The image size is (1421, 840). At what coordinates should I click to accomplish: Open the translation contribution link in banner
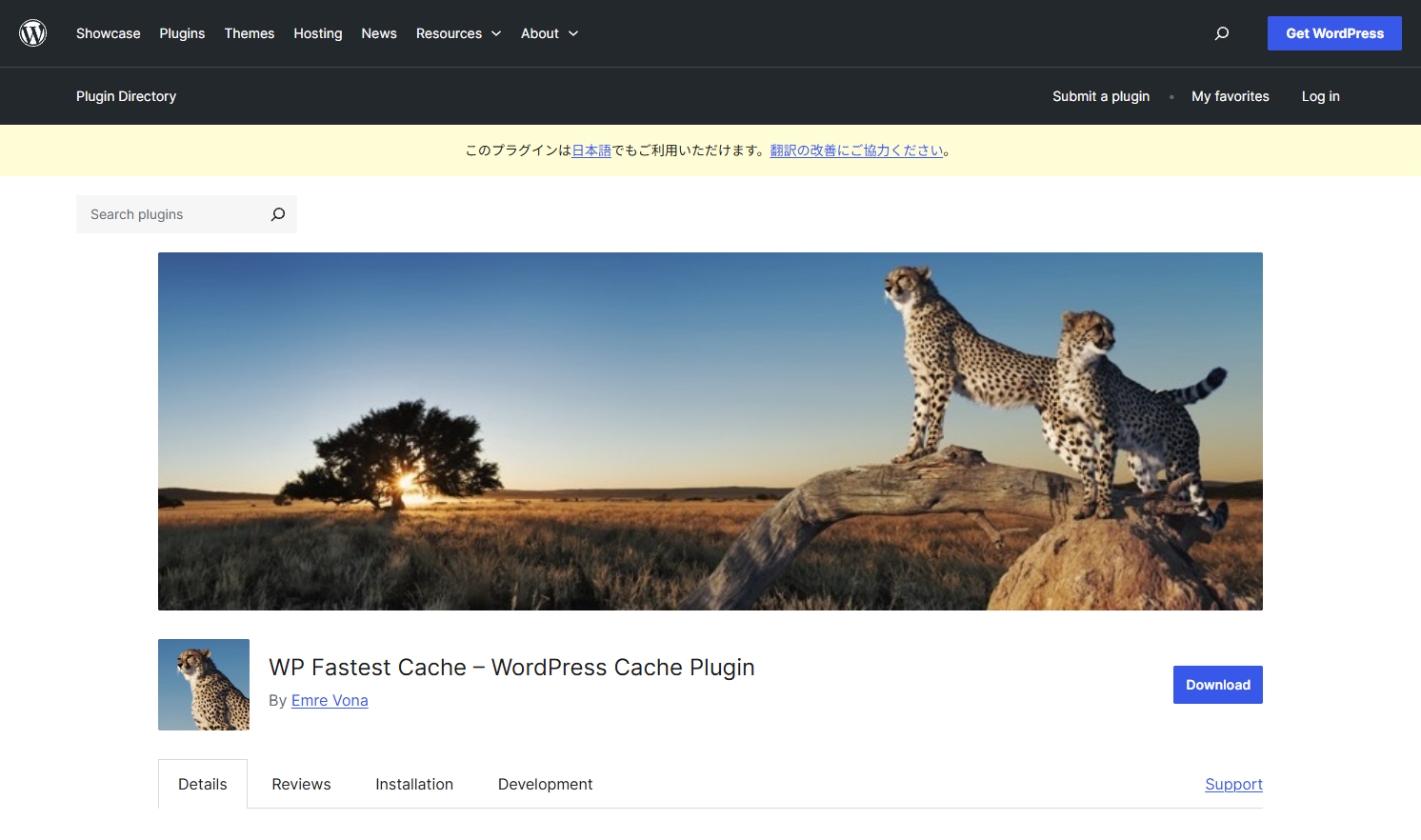[x=857, y=150]
